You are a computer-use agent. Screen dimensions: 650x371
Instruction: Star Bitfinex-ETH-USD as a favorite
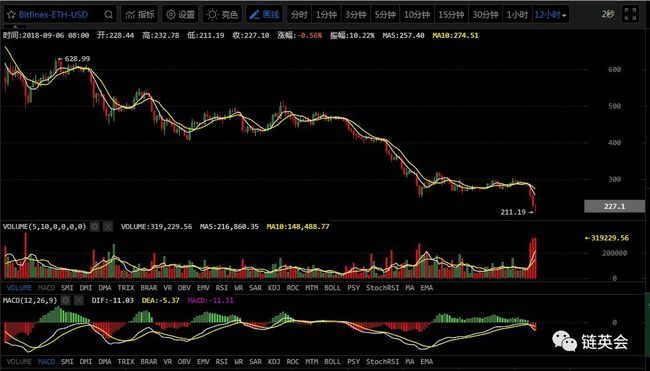click(x=11, y=15)
